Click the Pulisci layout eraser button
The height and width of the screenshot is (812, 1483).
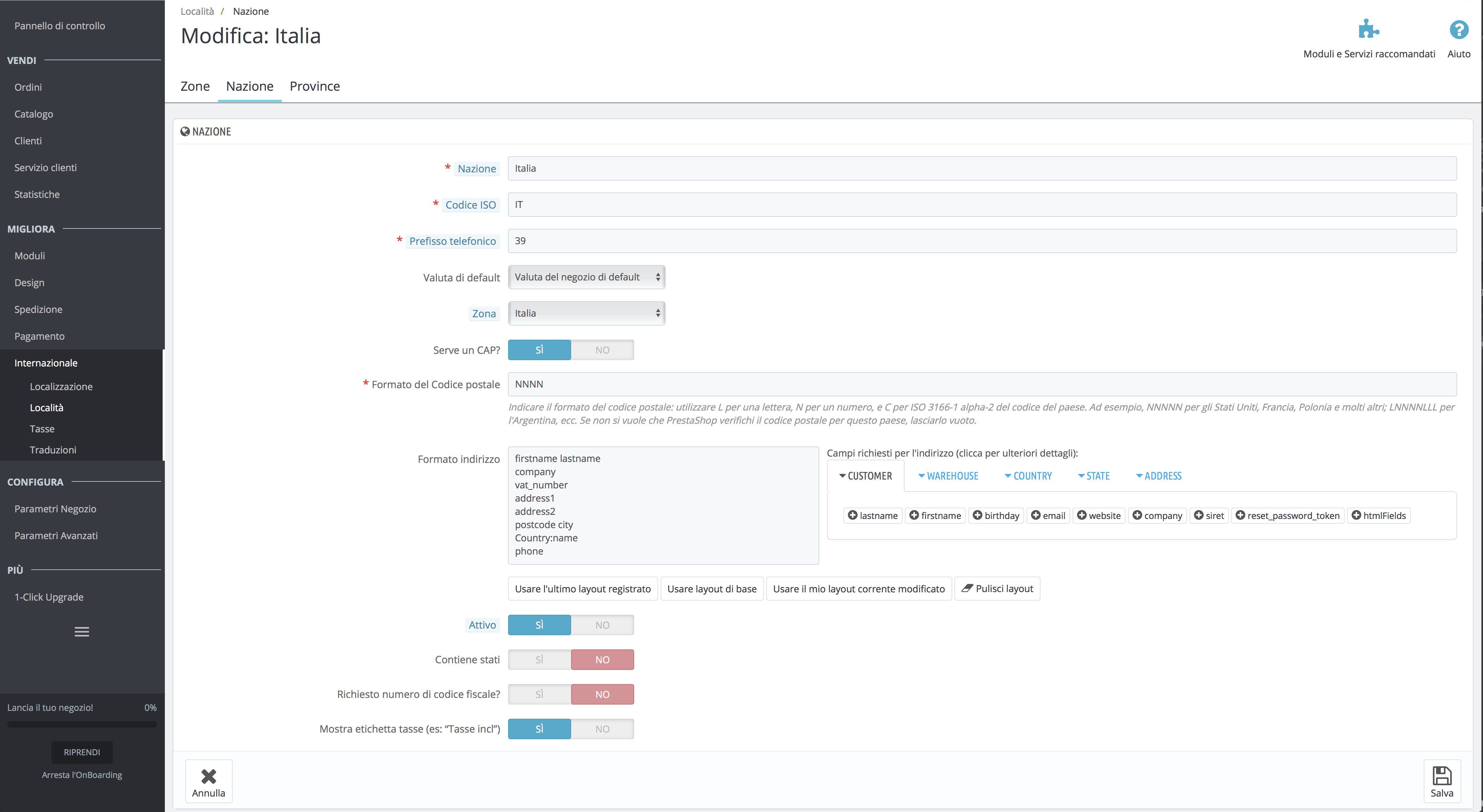coord(997,588)
